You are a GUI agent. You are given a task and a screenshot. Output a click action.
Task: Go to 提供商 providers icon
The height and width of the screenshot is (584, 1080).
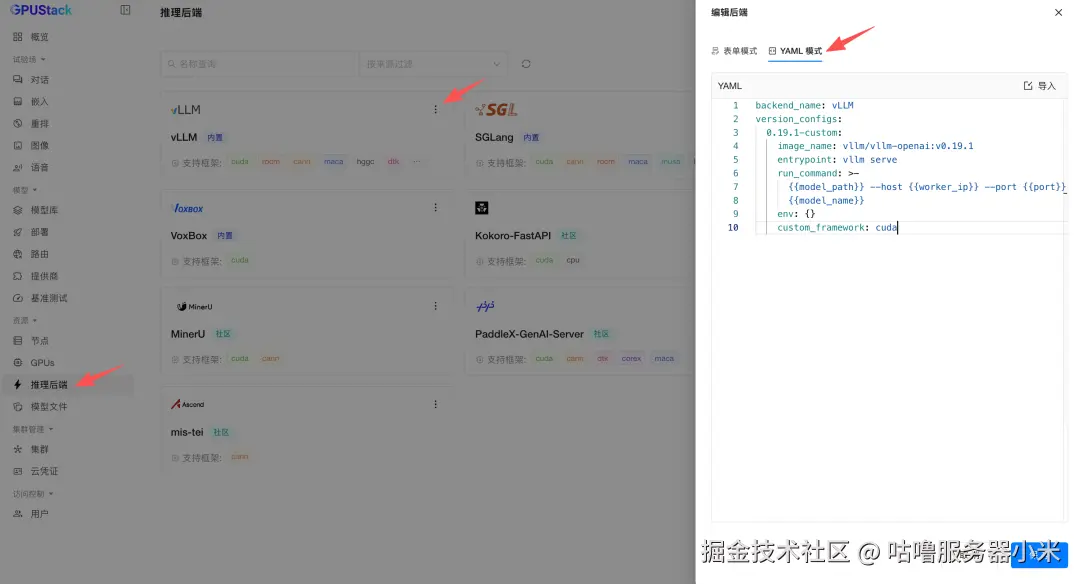(x=18, y=276)
